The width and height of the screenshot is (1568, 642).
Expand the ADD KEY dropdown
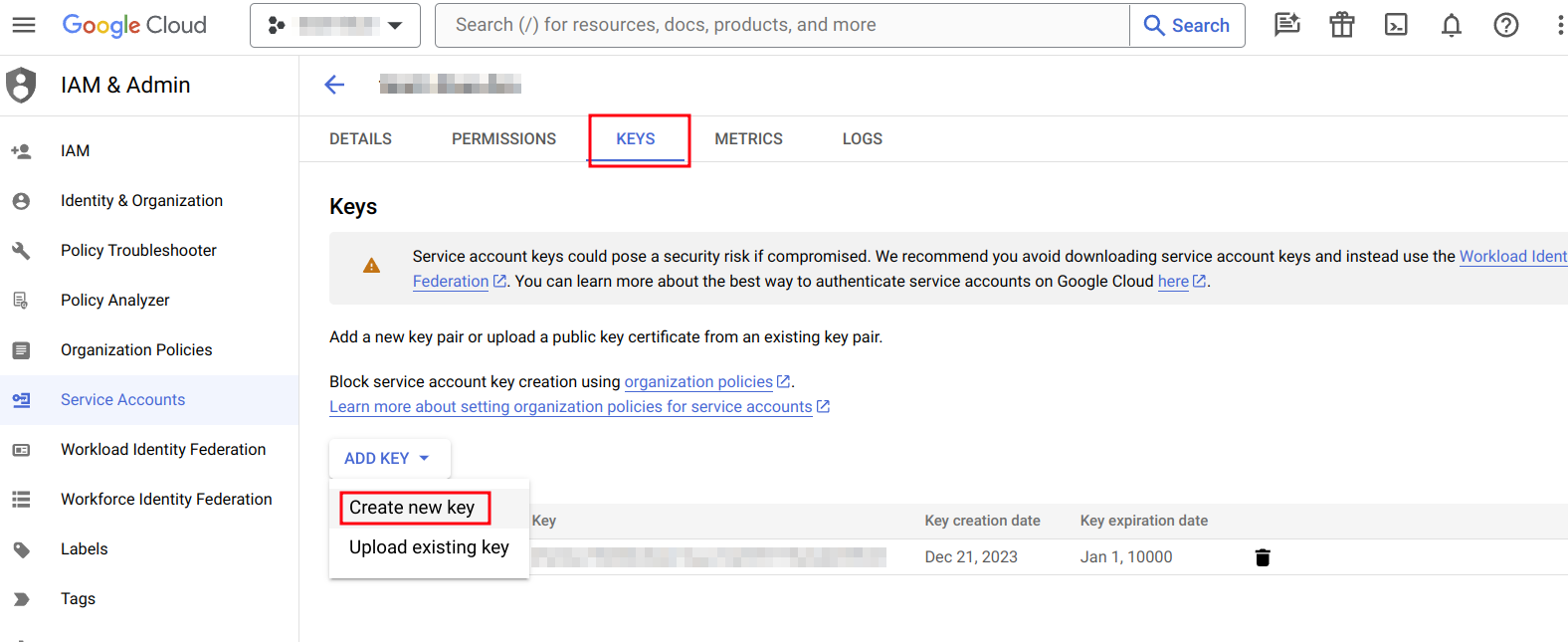(x=388, y=458)
